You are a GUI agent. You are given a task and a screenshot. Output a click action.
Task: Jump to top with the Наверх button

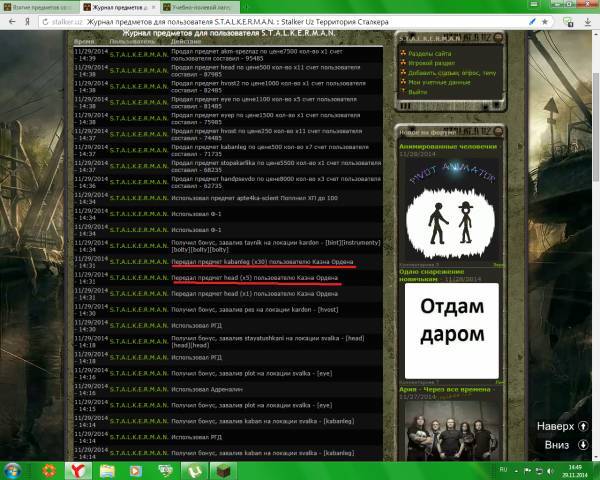point(562,426)
